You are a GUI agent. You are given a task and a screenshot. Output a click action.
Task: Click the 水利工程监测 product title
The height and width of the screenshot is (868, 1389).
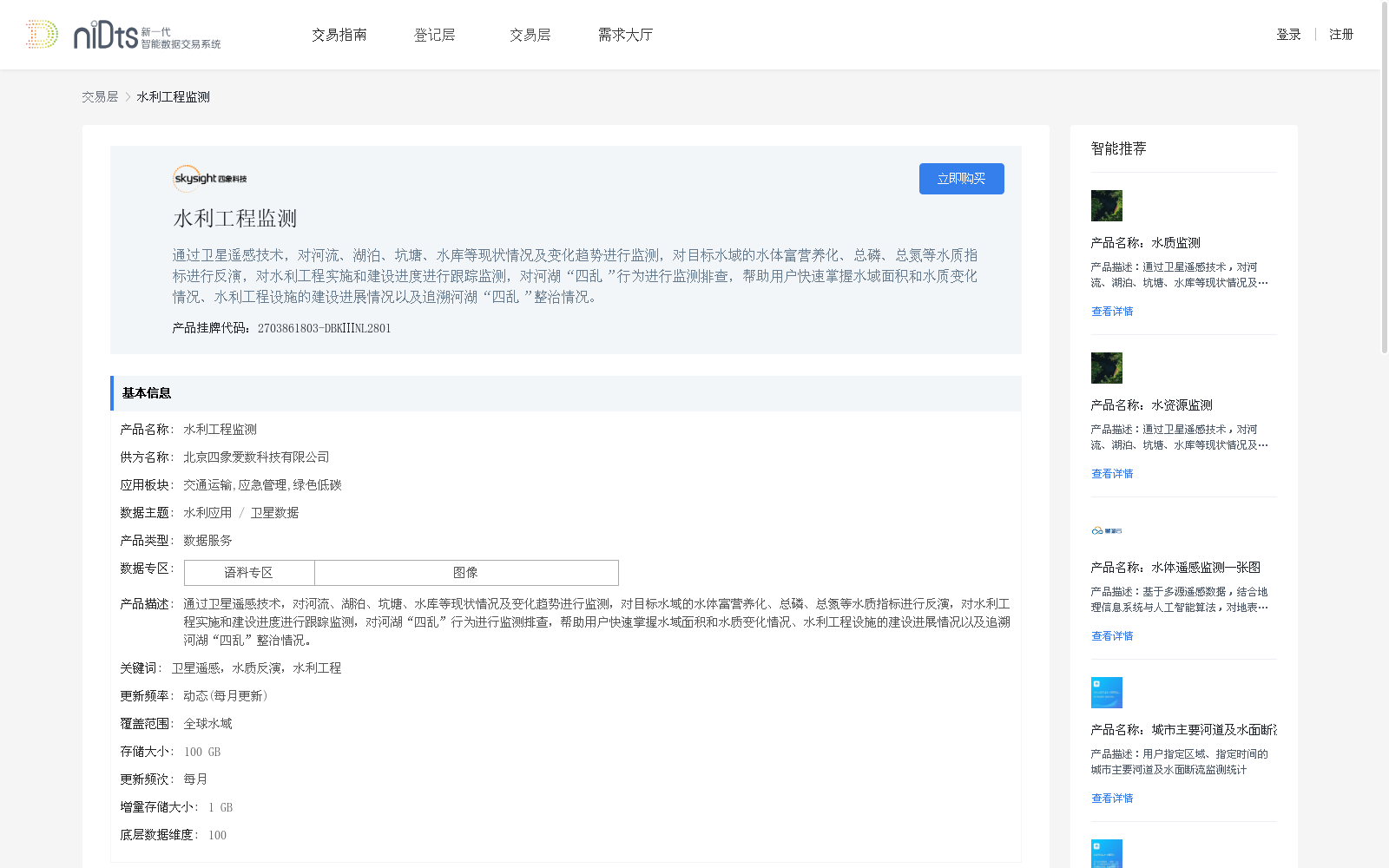[x=235, y=219]
